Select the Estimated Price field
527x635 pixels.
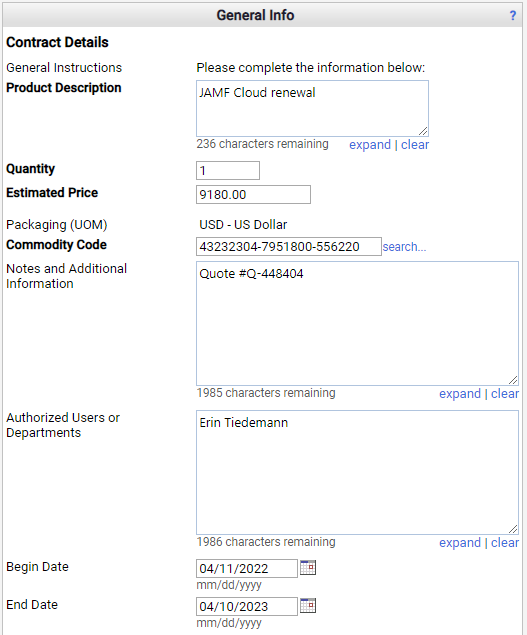coord(253,194)
